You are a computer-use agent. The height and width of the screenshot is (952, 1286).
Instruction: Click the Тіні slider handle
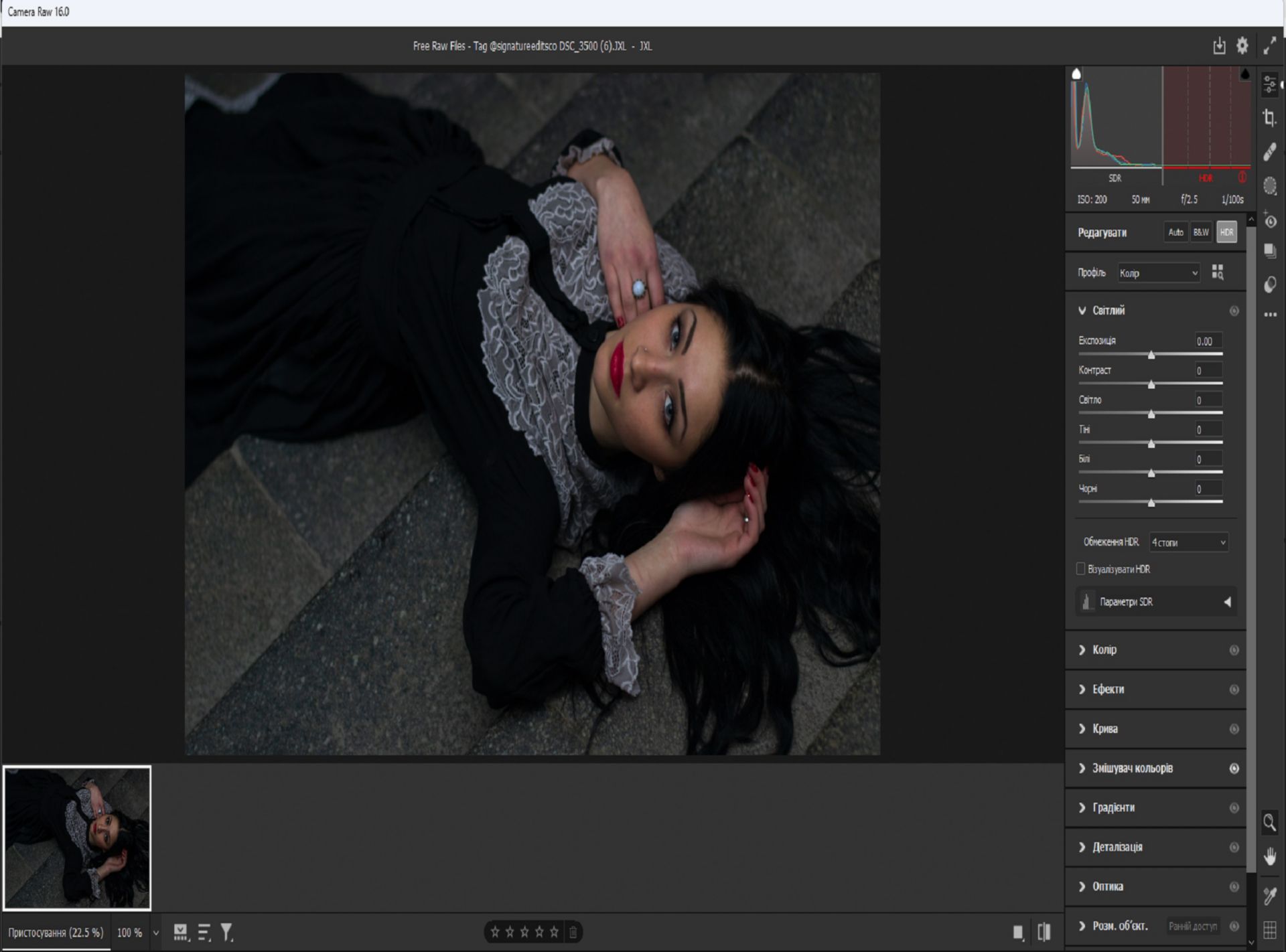pyautogui.click(x=1151, y=443)
